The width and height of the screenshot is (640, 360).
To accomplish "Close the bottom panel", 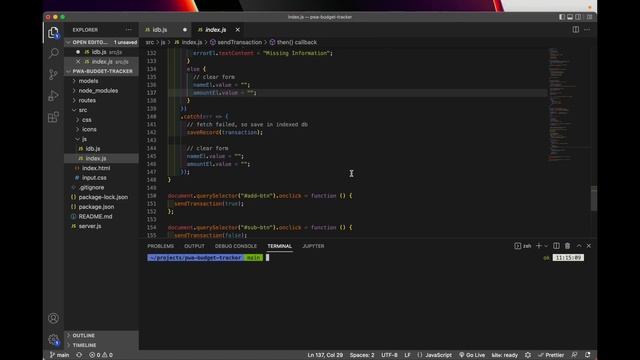I will point(589,246).
